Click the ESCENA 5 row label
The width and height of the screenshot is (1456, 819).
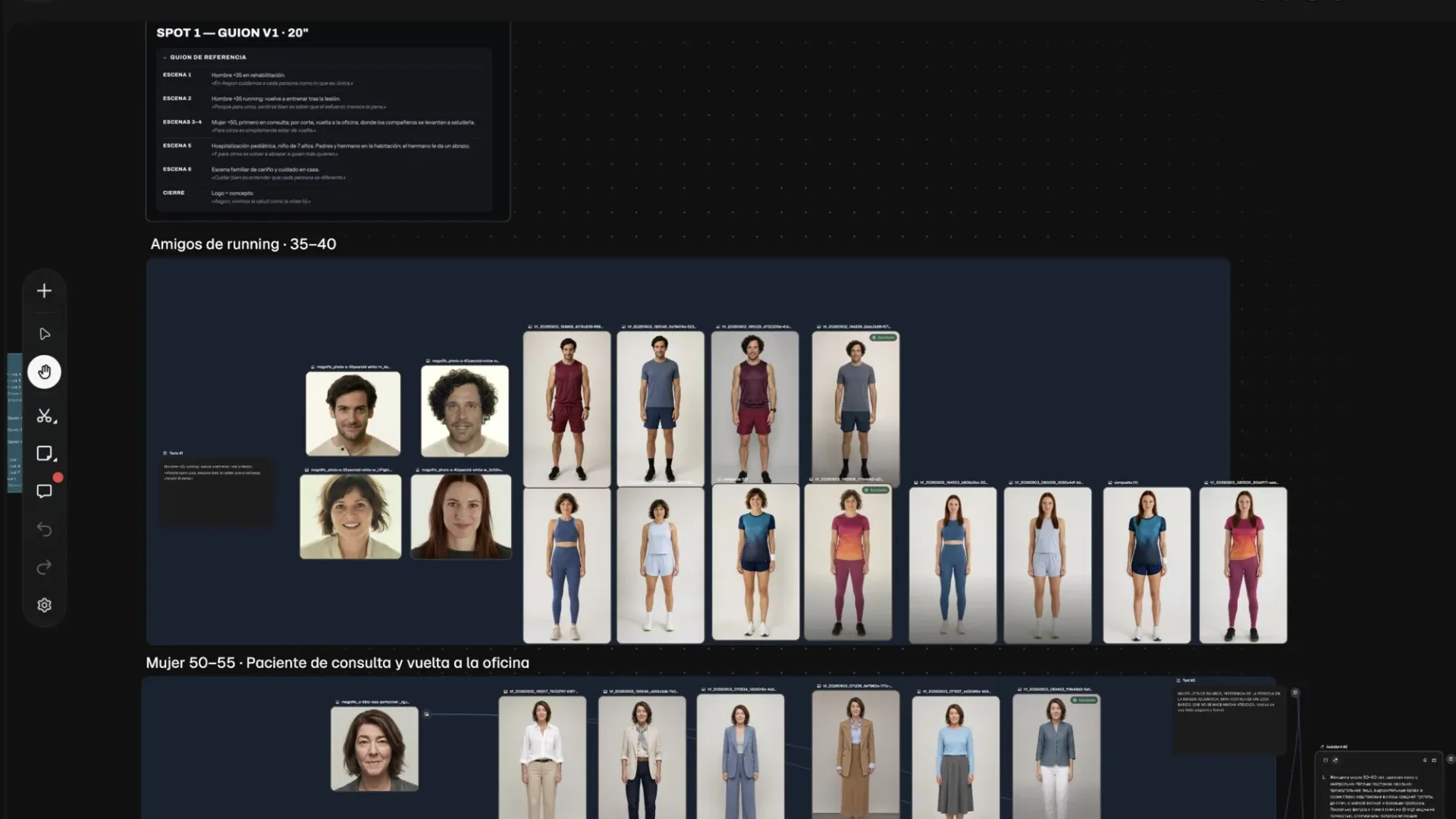(177, 145)
